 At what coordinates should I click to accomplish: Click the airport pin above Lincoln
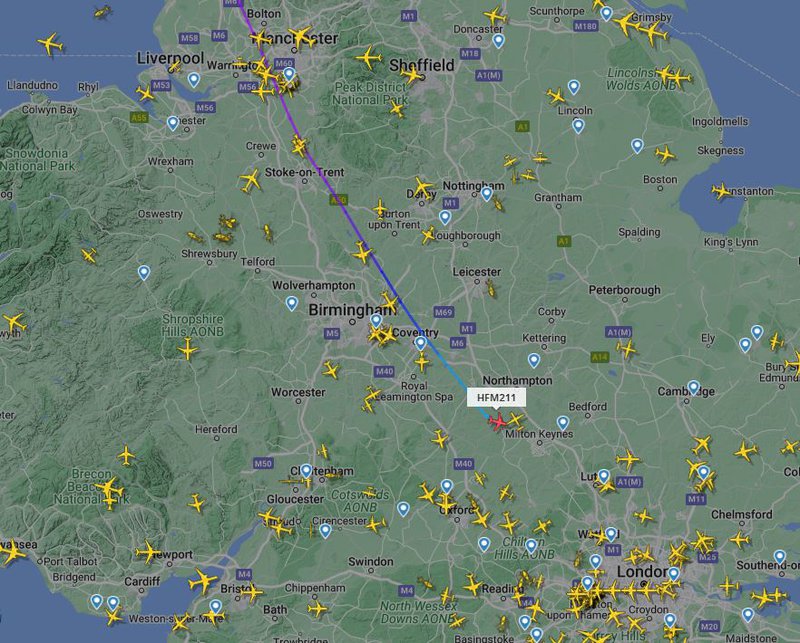coord(574,87)
